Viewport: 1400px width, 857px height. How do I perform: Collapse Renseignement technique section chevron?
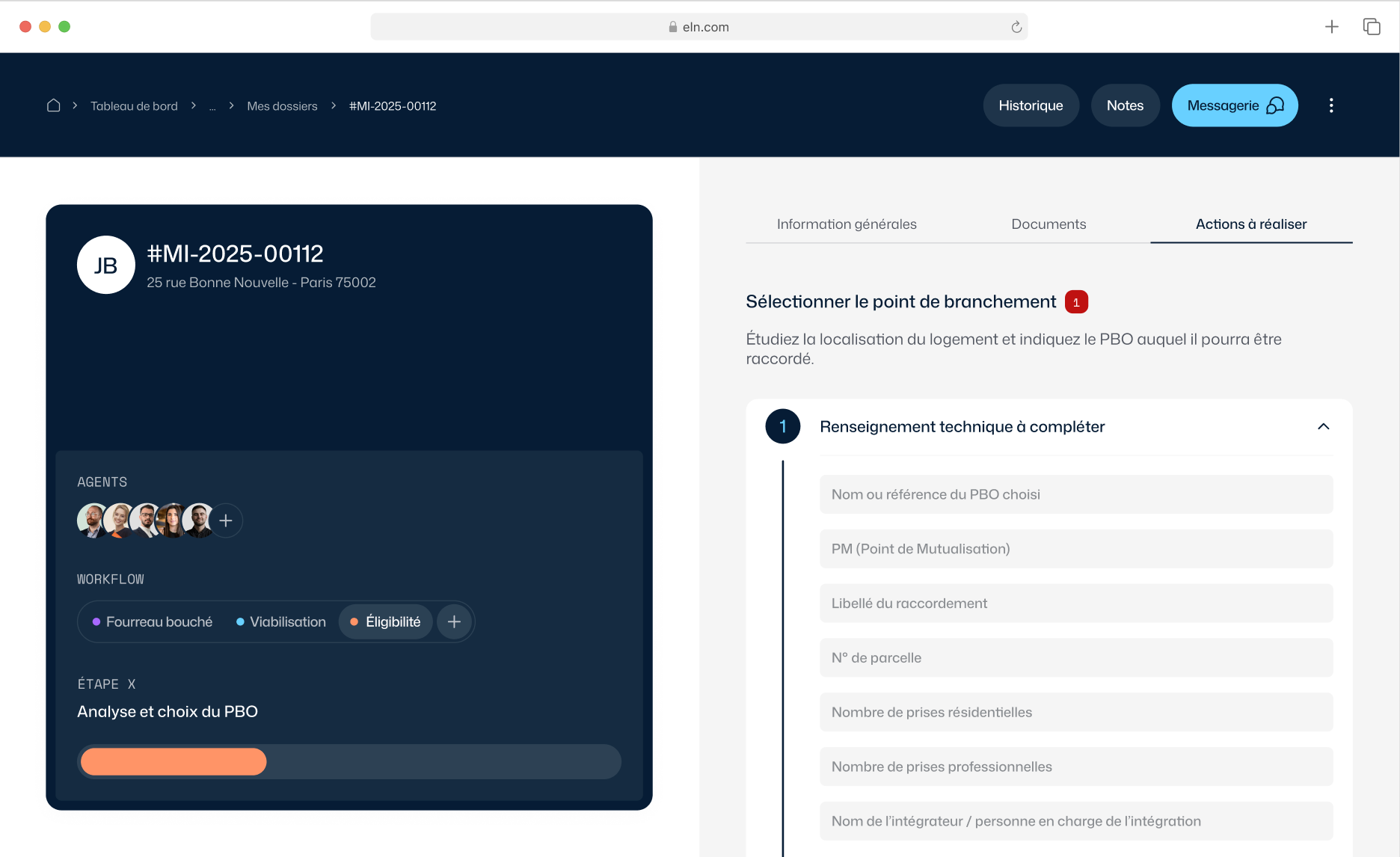pyautogui.click(x=1323, y=426)
